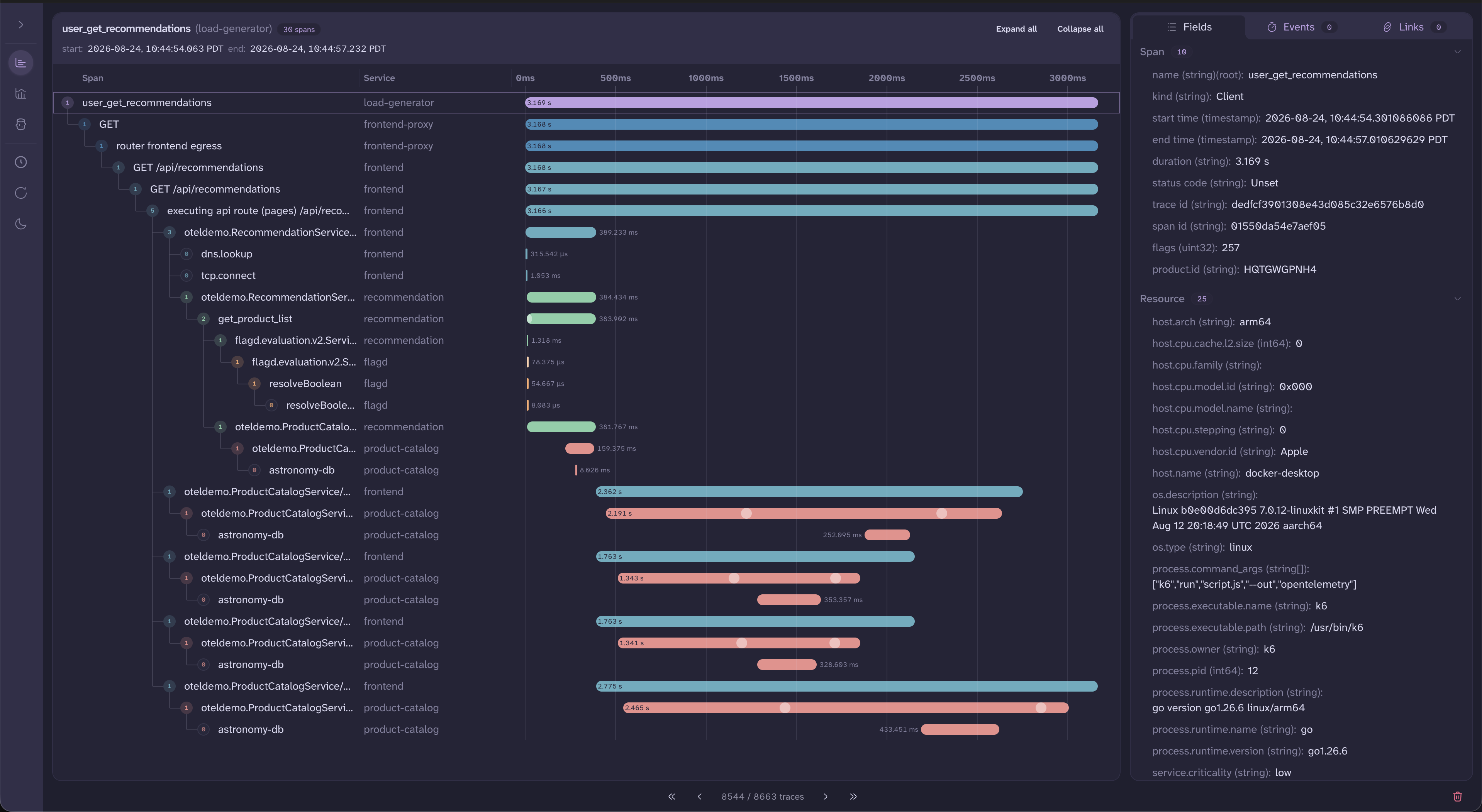Click the 433.451 ms astronomy-db span bar
The image size is (1482, 812).
(x=960, y=729)
